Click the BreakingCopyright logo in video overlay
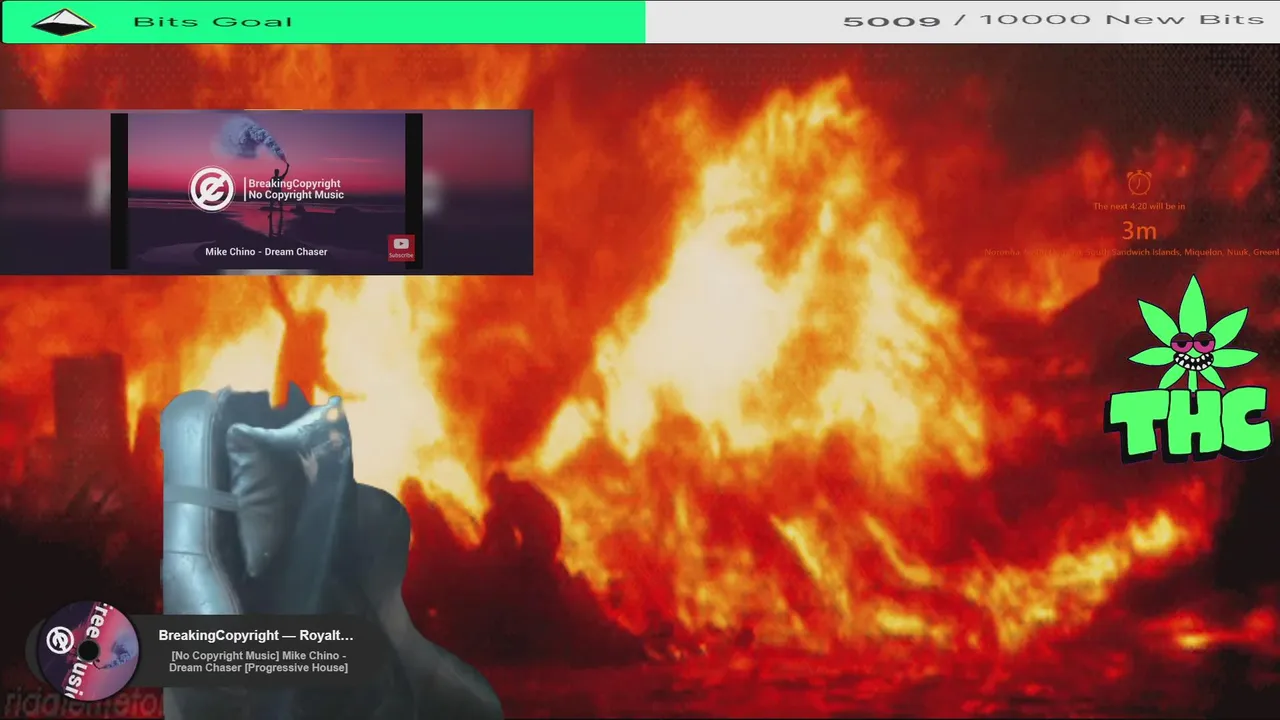1280x720 pixels. pyautogui.click(x=212, y=189)
